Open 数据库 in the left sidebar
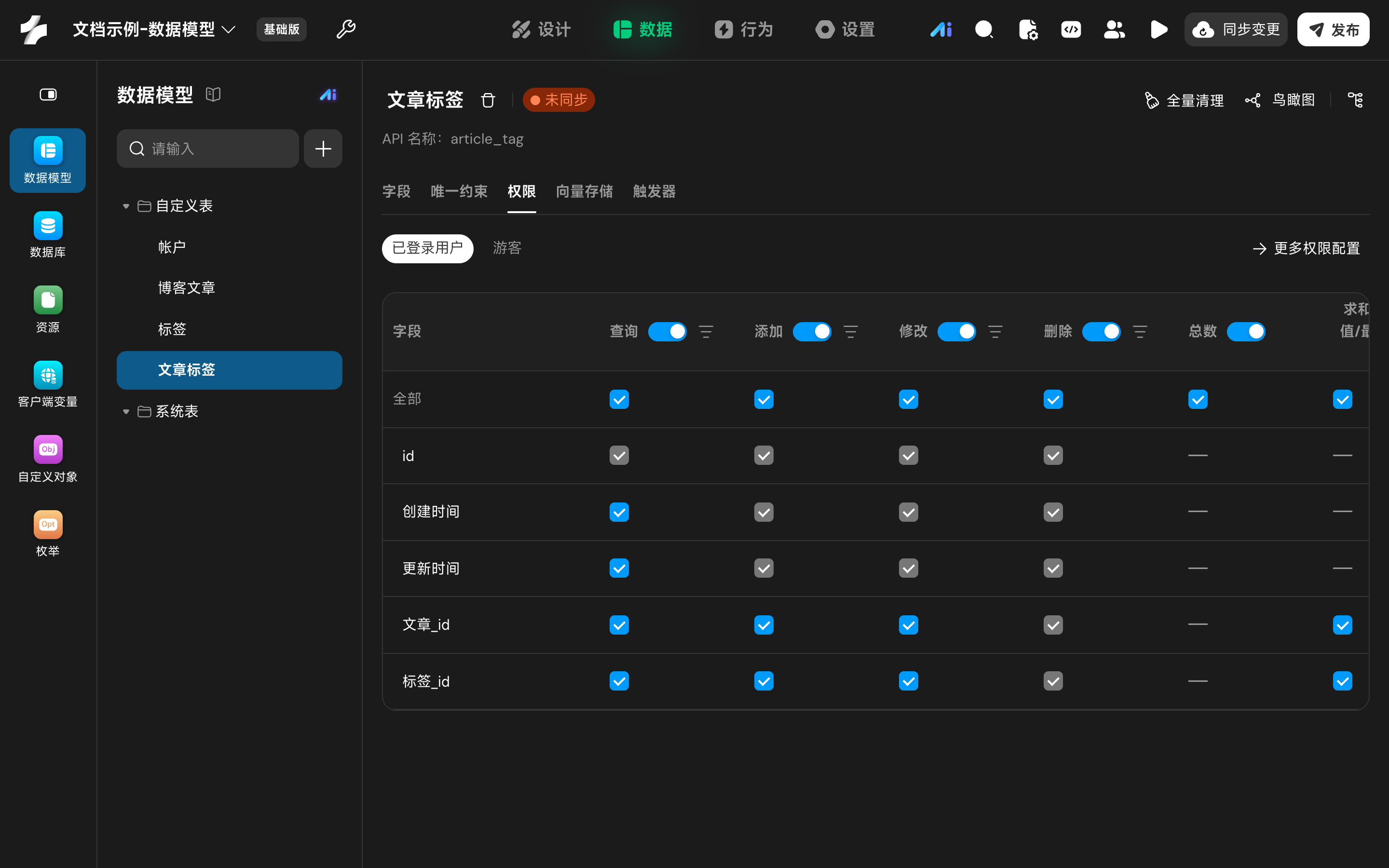The width and height of the screenshot is (1389, 868). (x=48, y=235)
